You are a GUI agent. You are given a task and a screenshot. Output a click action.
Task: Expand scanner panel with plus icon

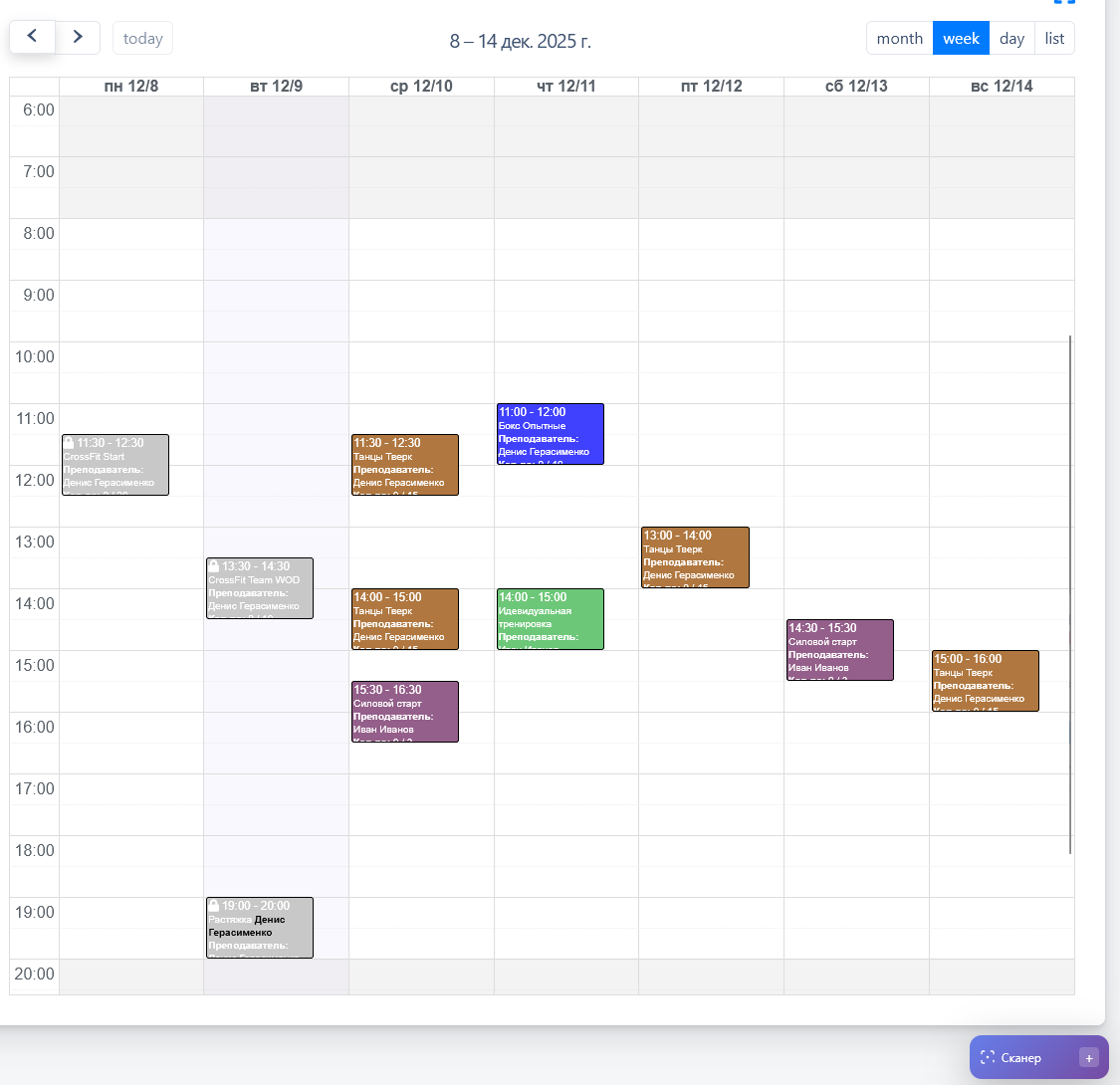1088,1057
